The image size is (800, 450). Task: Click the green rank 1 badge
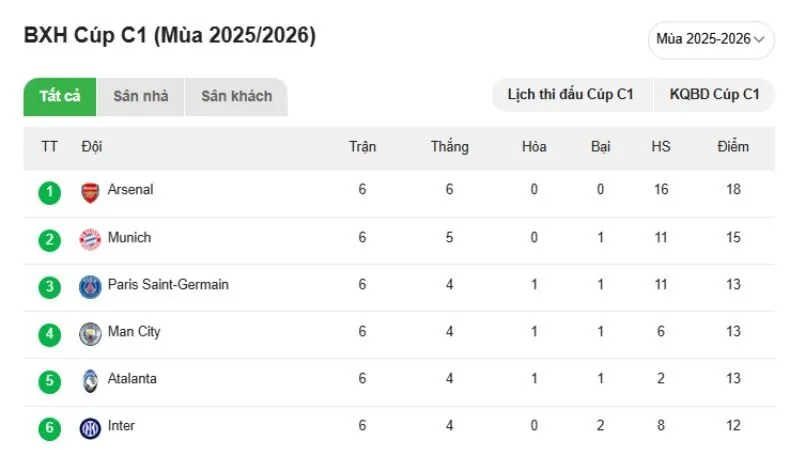tap(50, 192)
